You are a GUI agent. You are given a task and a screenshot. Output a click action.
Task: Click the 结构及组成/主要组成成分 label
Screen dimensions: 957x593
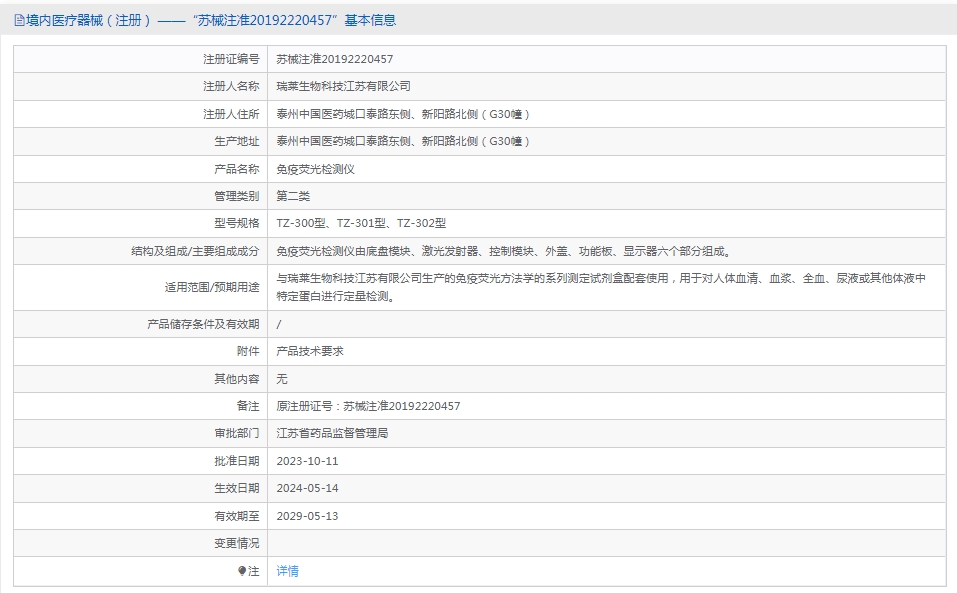195,251
